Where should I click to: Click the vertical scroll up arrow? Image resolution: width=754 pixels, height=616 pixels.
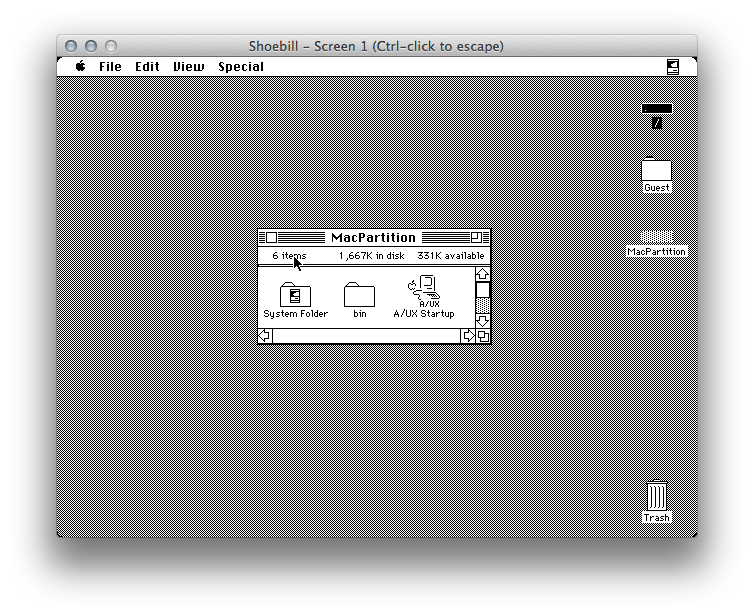coord(483,274)
